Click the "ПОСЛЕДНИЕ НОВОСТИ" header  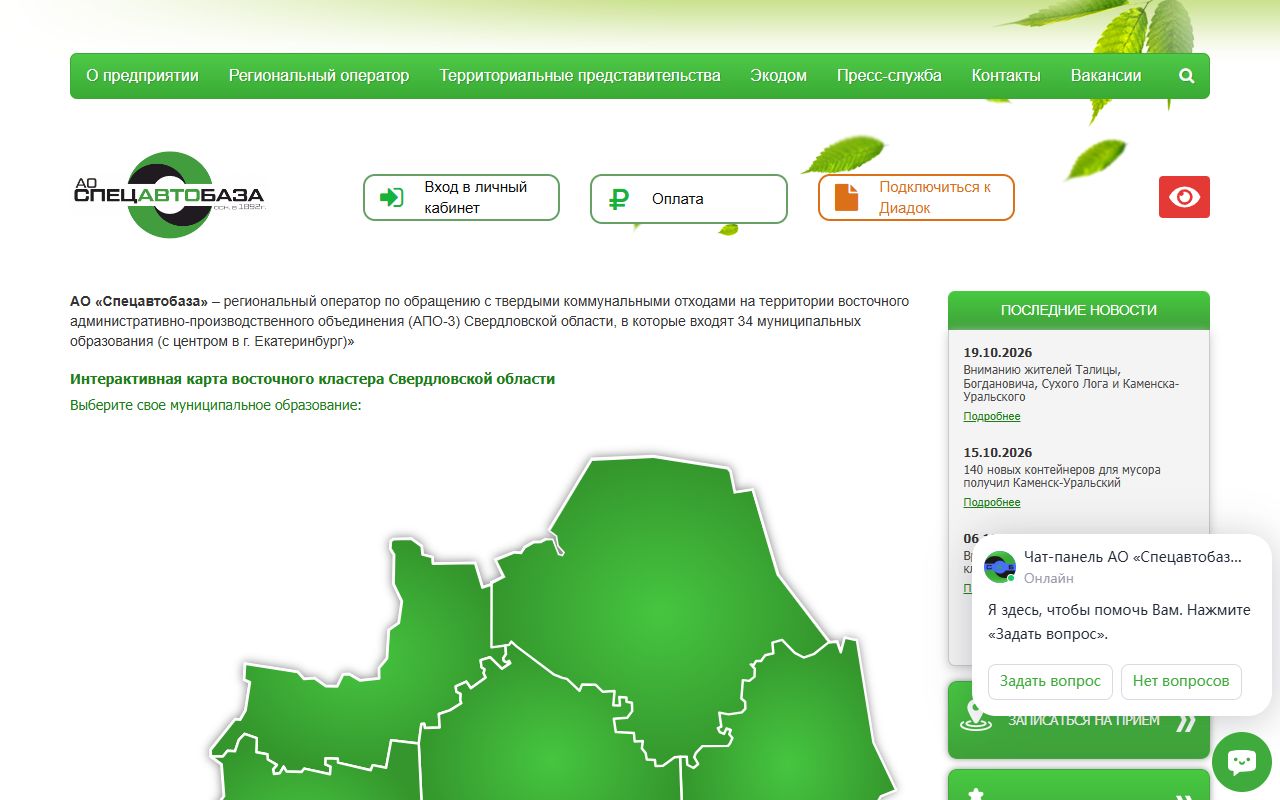click(1079, 310)
